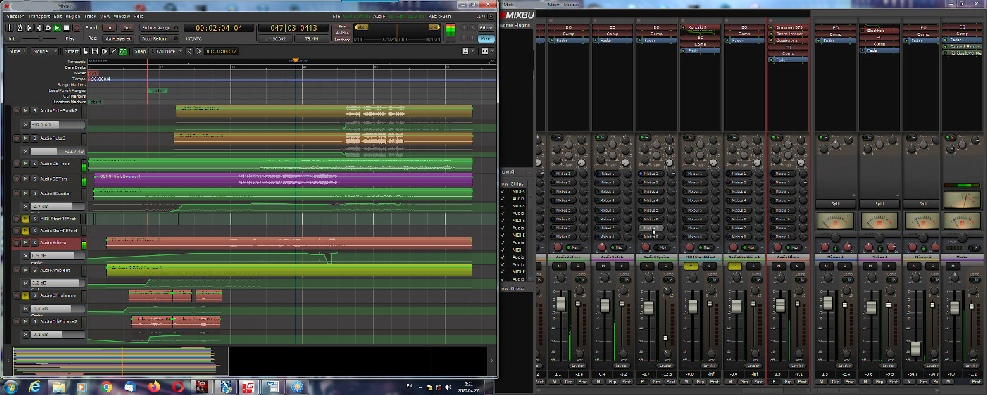Open the Follow Range dropdown in transport bar
The height and width of the screenshot is (395, 987).
coord(160,28)
